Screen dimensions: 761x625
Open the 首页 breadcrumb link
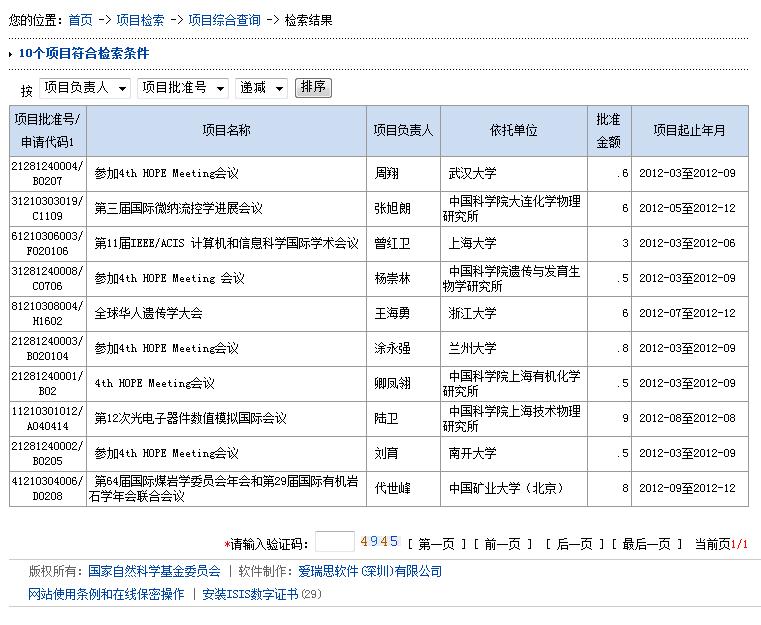click(80, 20)
